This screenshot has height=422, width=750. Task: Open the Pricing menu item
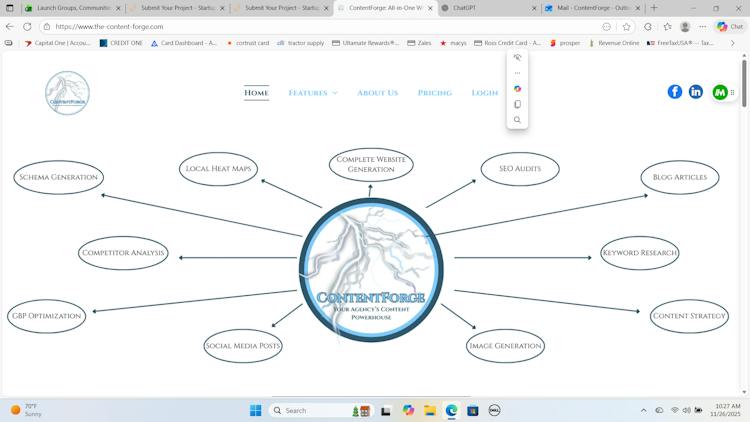click(434, 93)
